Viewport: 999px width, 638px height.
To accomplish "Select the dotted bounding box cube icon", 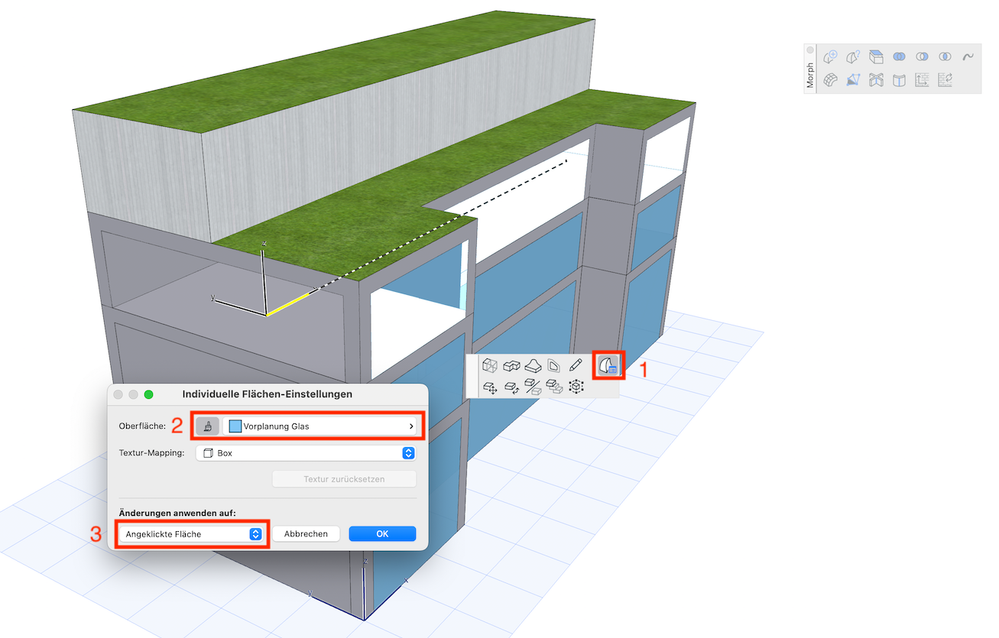I will (576, 387).
